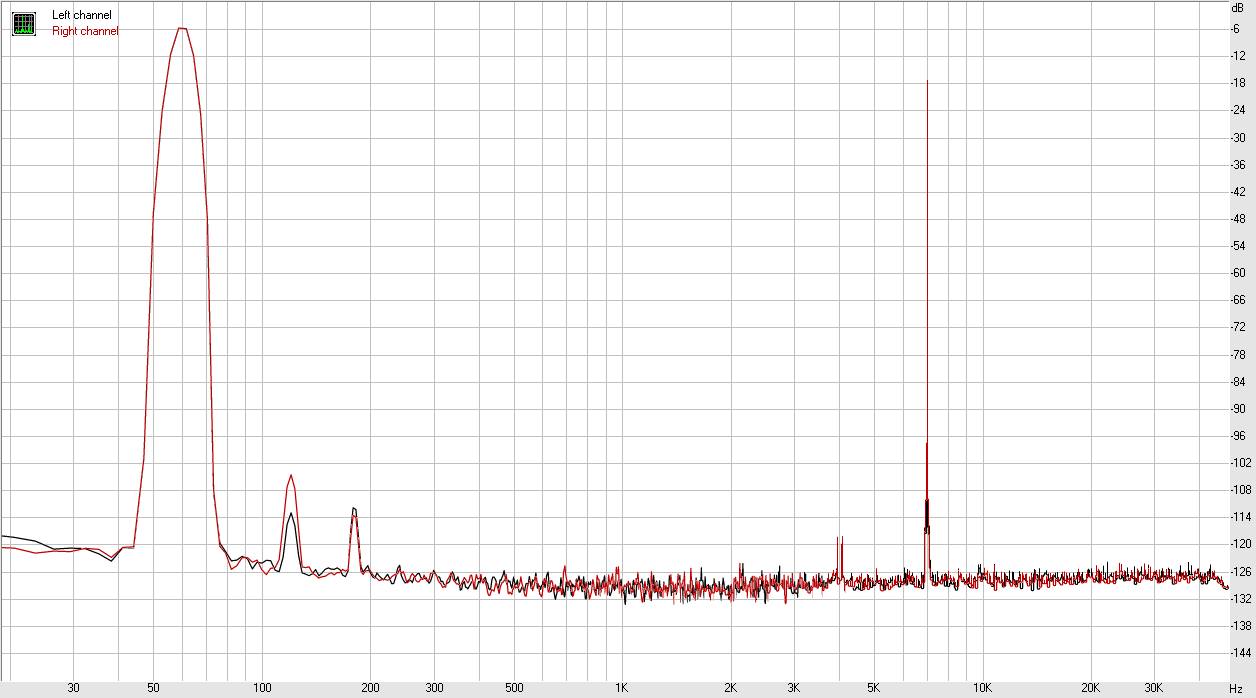Click the "300" frequency axis label
This screenshot has width=1256, height=698.
[434, 688]
